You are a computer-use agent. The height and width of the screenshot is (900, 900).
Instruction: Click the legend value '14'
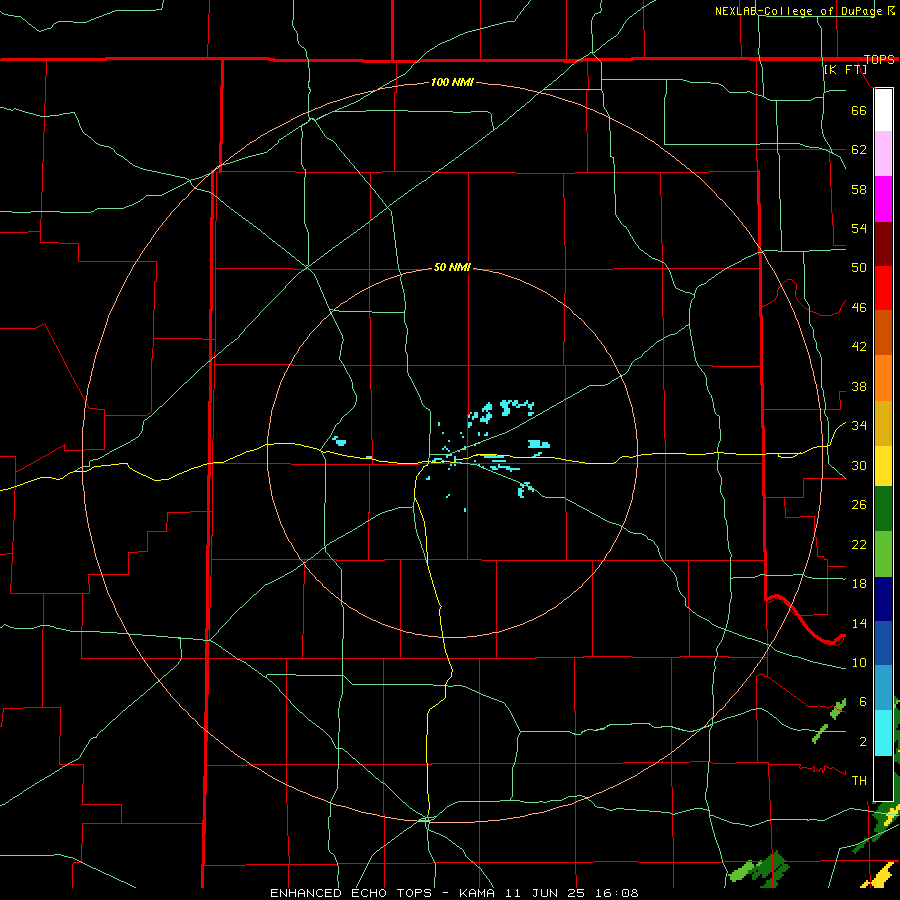tap(859, 623)
